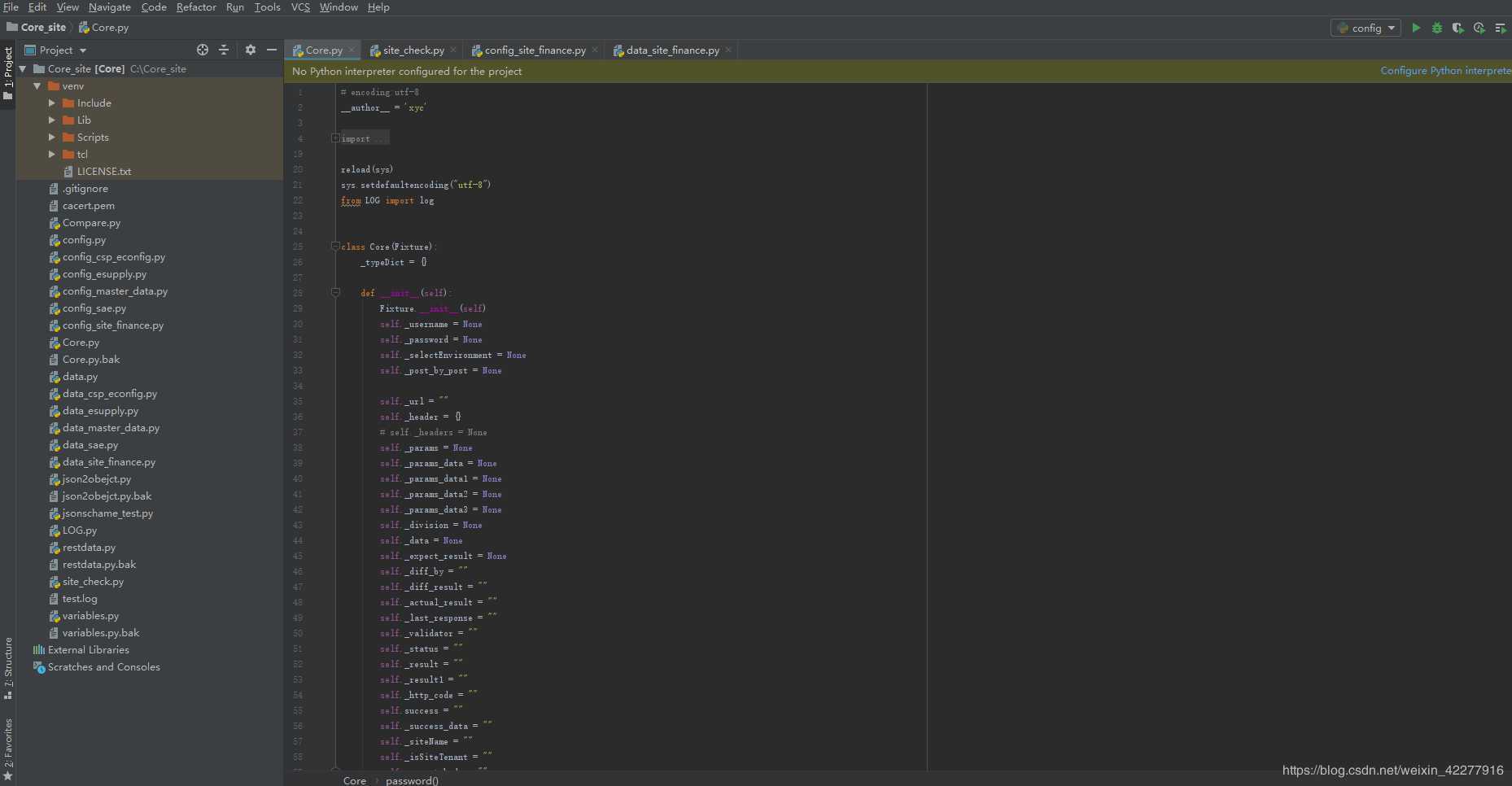Place cursor on the reload(sys) line
This screenshot has width=1512, height=786.
367,169
